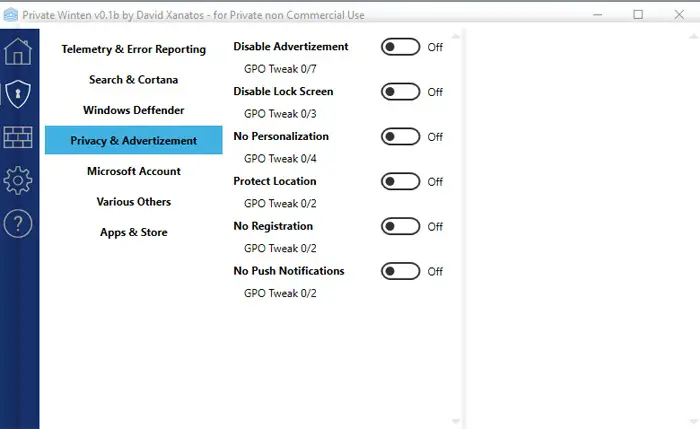The image size is (700, 429).
Task: Click the scrollbar down arrow
Action: (456, 421)
